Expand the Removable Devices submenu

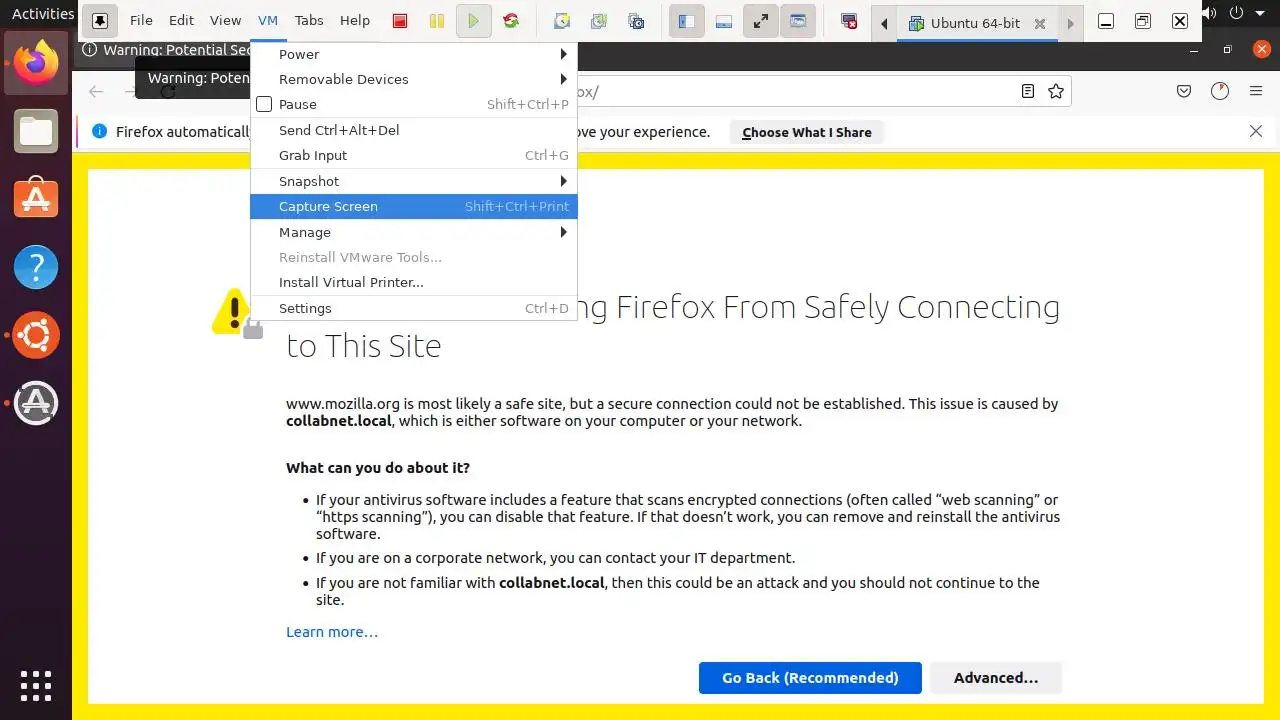414,79
